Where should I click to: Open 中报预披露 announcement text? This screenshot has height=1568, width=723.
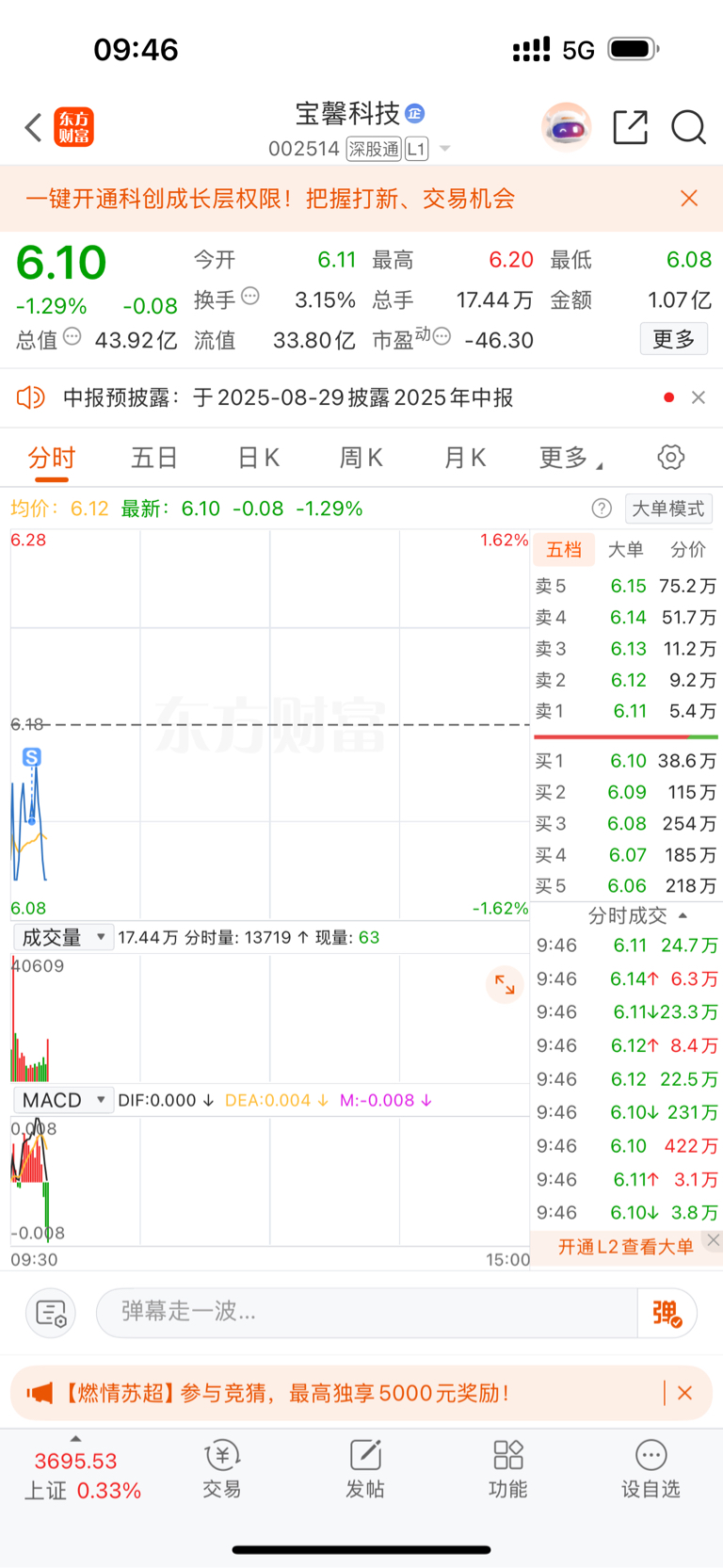[x=288, y=397]
